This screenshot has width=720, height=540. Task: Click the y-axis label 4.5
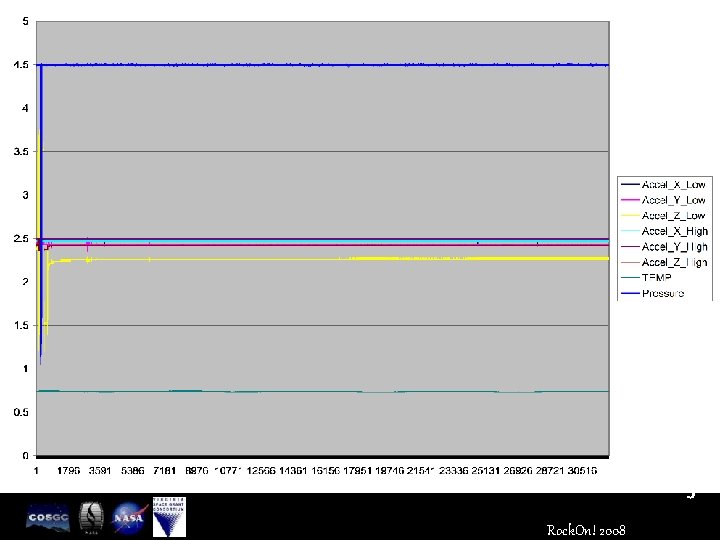tap(21, 65)
